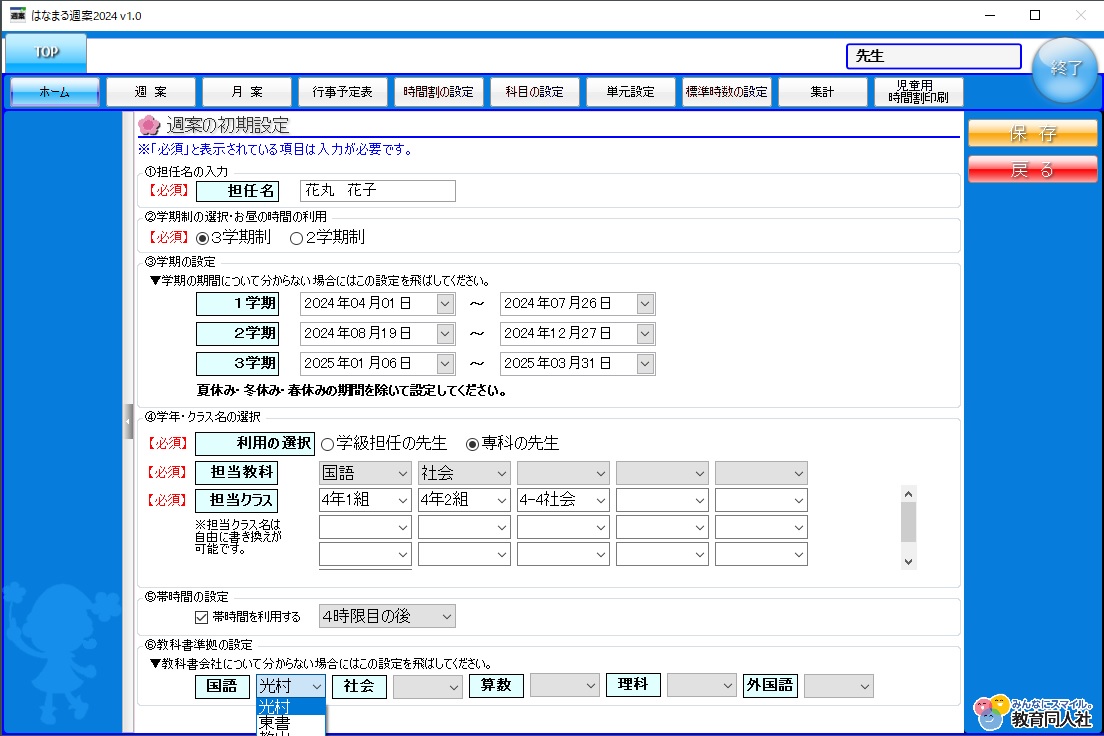Screen dimensions: 1104x736
Task: Open the 時間割の設定 tab
Action: 439,92
